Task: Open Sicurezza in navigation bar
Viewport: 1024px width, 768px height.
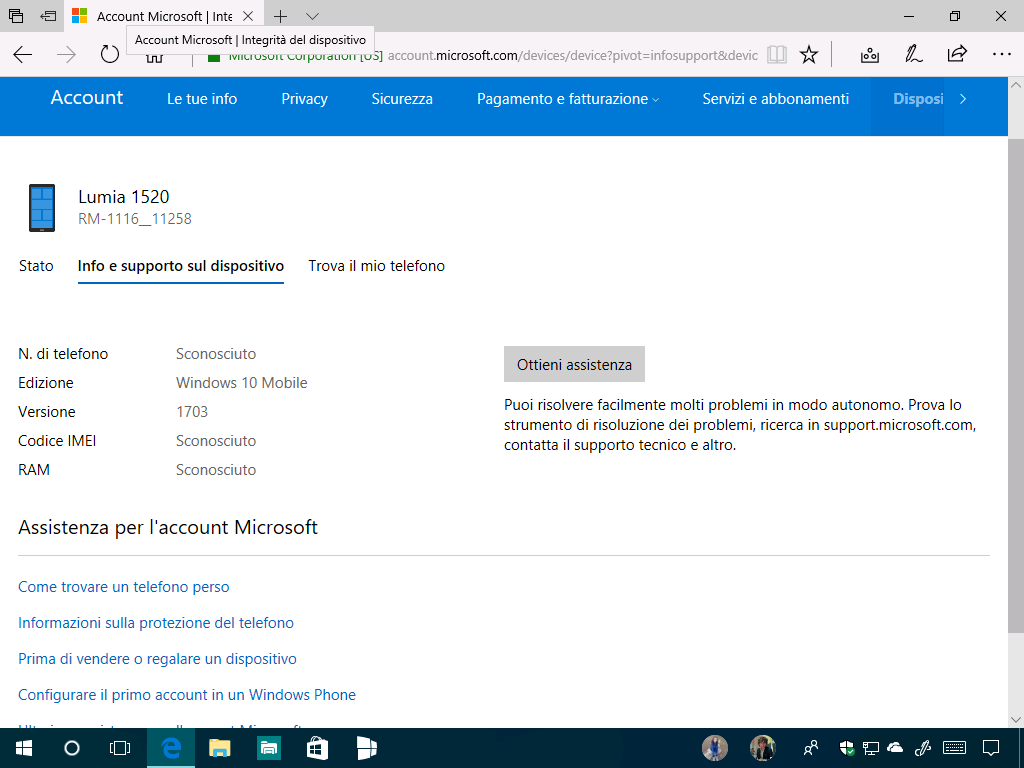Action: [402, 99]
